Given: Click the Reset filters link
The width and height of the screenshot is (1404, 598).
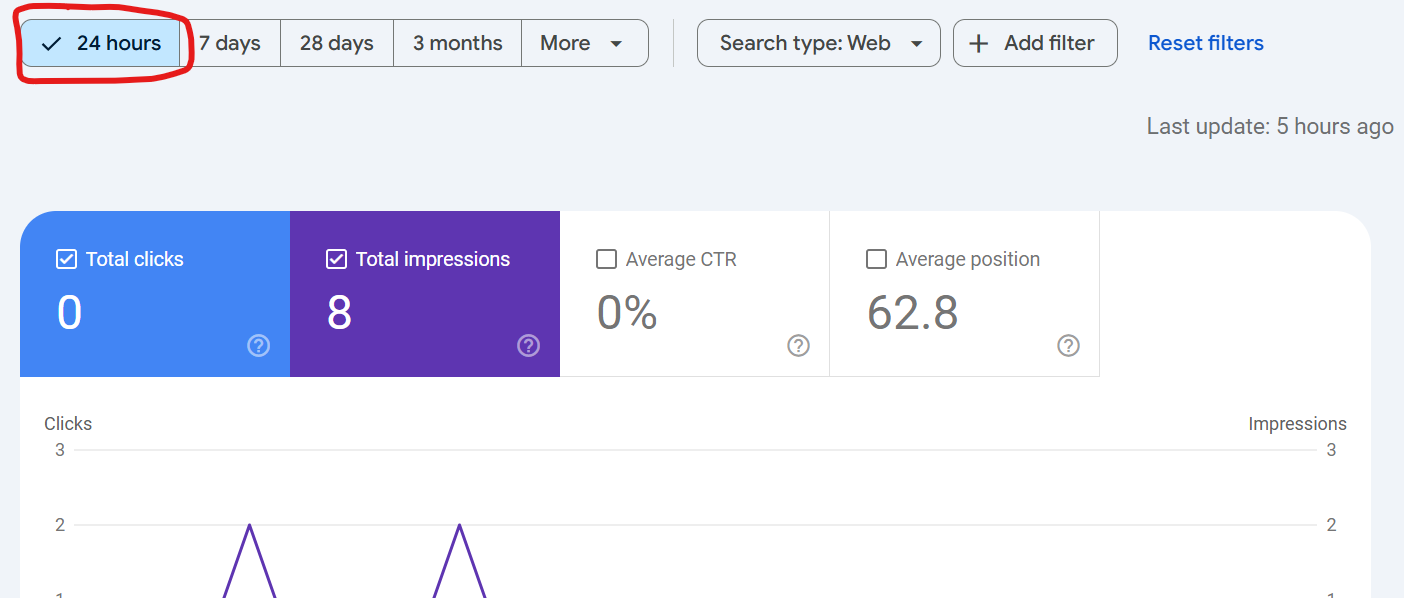Looking at the screenshot, I should (x=1206, y=43).
